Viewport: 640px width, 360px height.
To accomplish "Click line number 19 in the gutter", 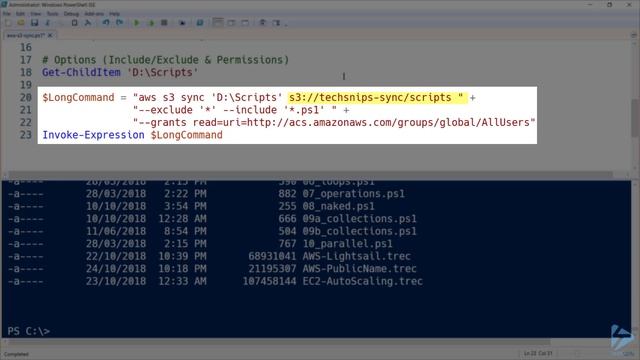I will click(x=26, y=85).
